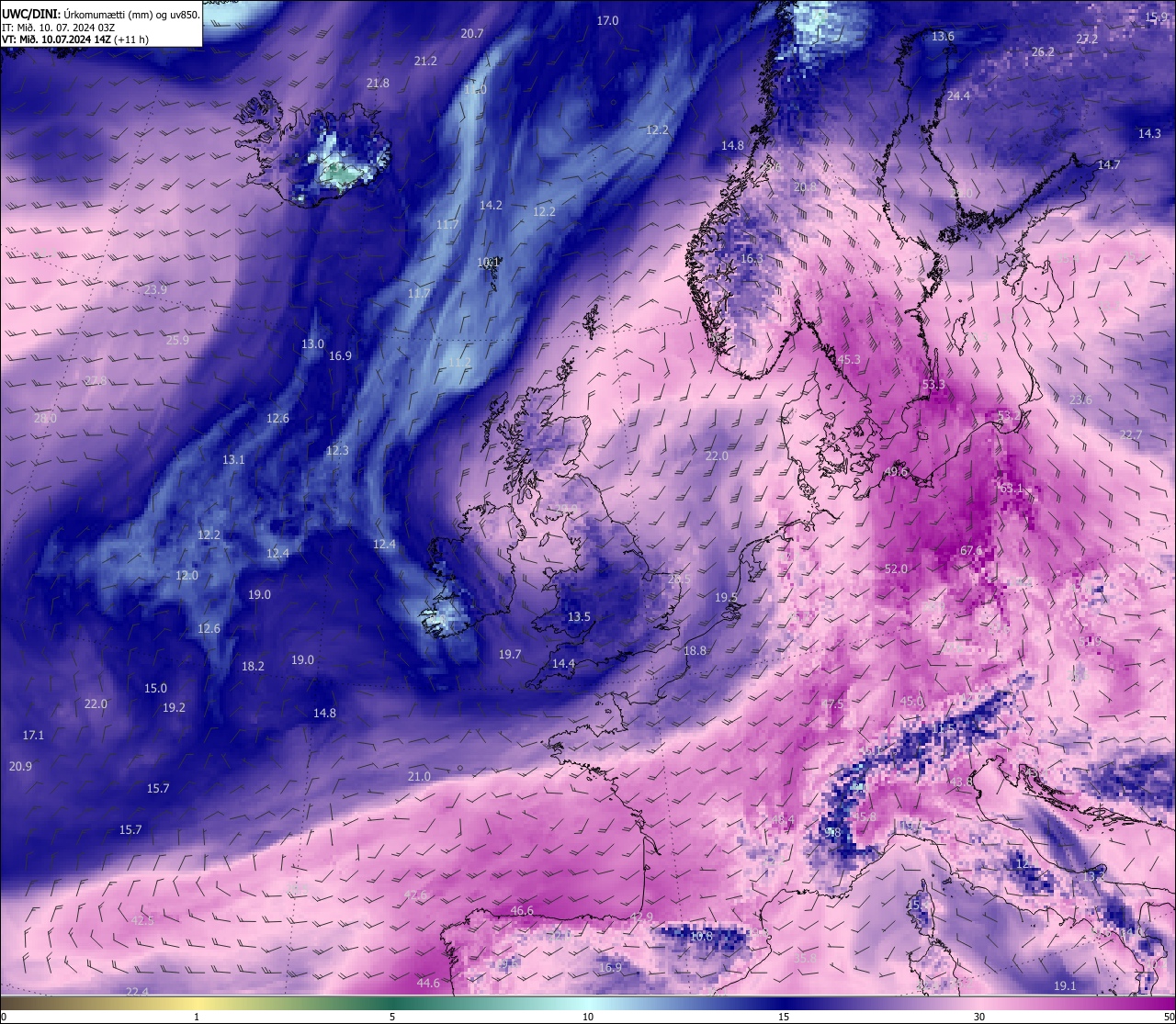Click the colorbar tick label 15
Screen dimensions: 1176x1024
pyautogui.click(x=784, y=1017)
